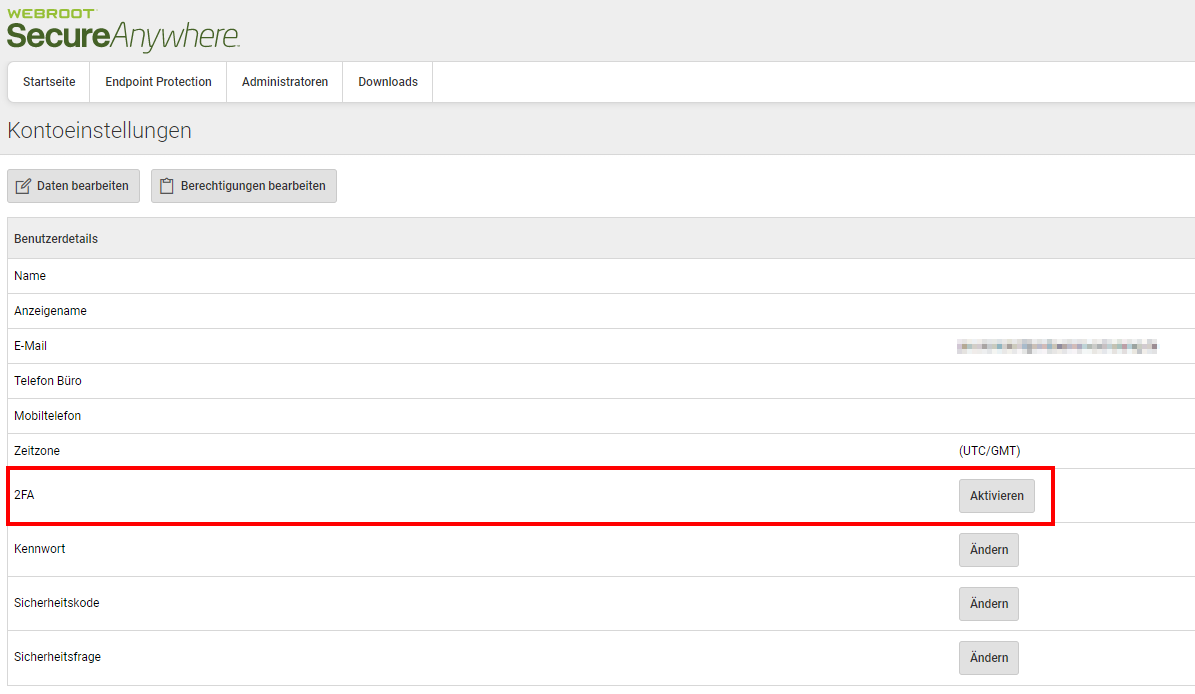Click the Sicherheitskode row label
Viewport: 1195px width, 694px height.
click(56, 603)
